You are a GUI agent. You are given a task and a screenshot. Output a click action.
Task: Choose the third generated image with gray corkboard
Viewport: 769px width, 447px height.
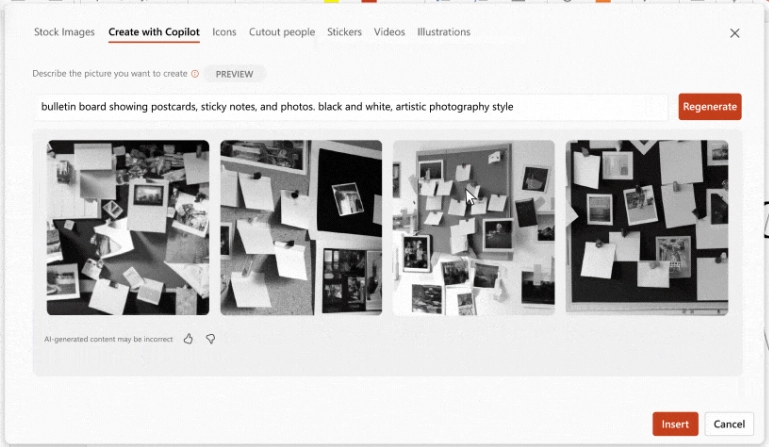(x=474, y=228)
